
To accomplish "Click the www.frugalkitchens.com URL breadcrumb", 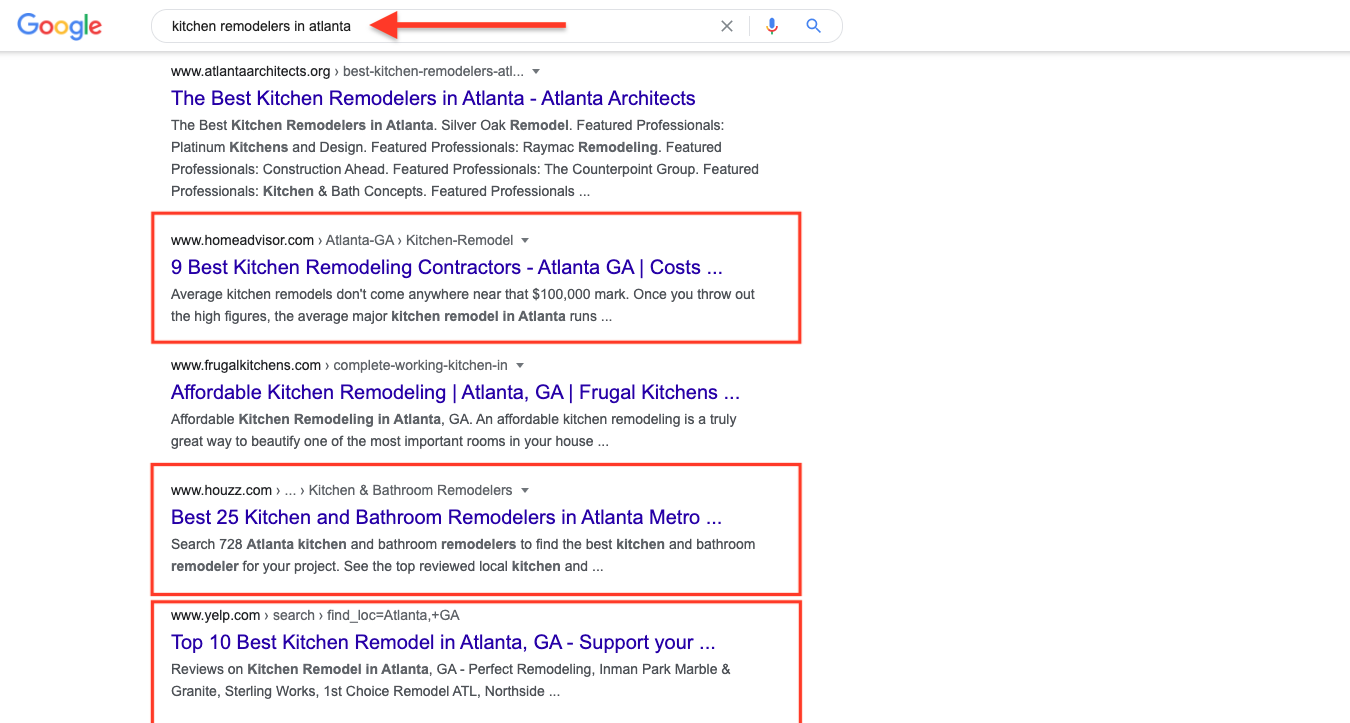I will (x=339, y=365).
